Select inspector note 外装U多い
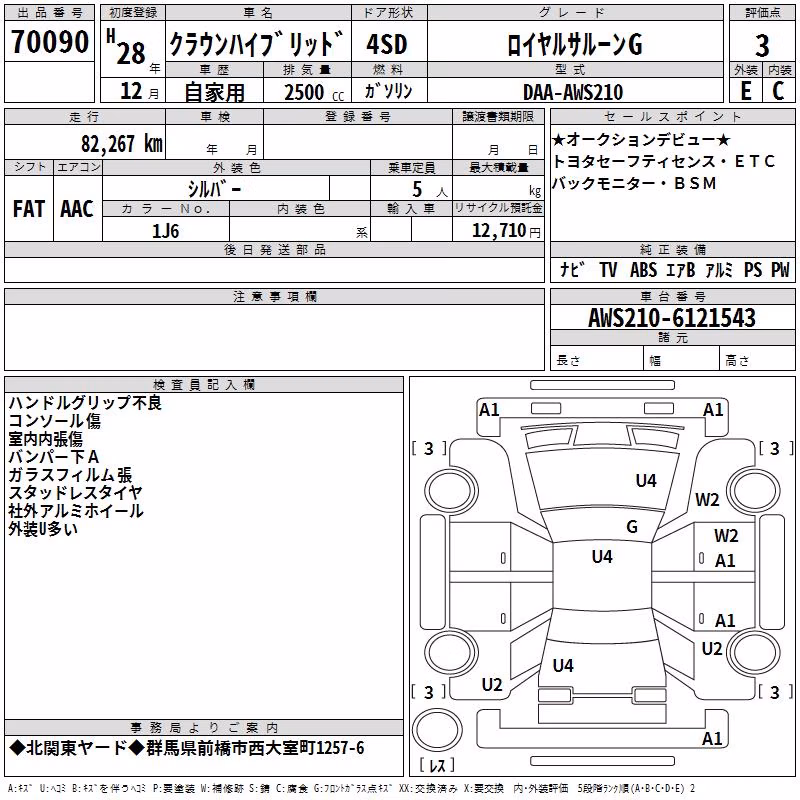 point(43,529)
